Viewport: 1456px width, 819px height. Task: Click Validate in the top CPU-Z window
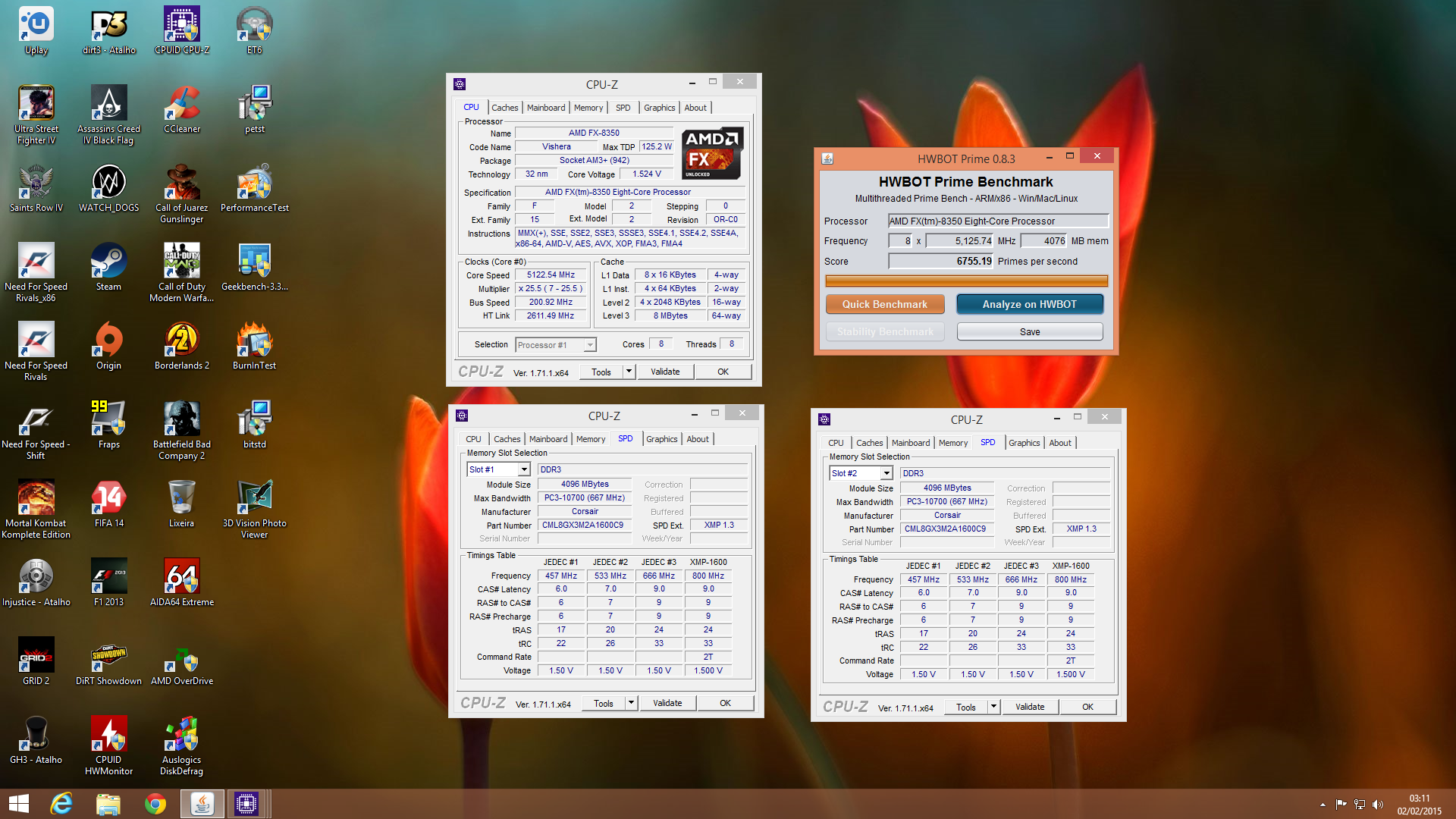[665, 372]
